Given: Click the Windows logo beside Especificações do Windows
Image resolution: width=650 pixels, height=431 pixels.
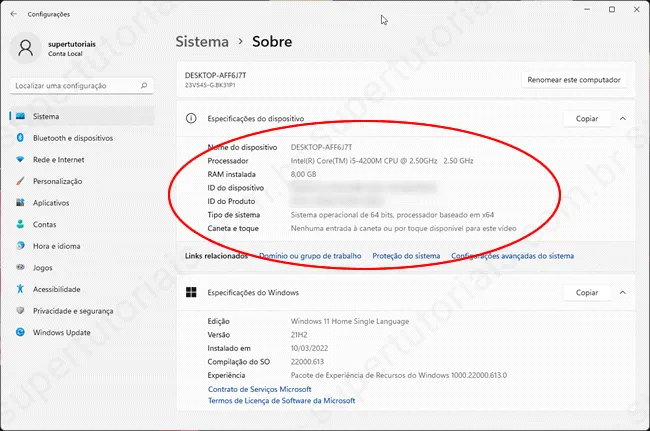Looking at the screenshot, I should 191,293.
